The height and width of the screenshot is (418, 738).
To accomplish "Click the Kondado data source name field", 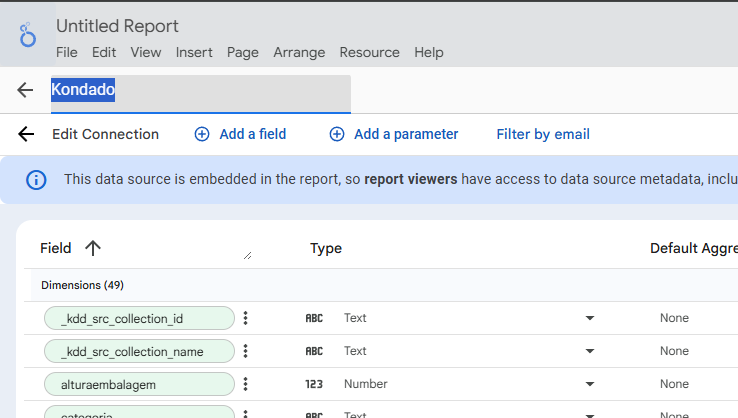I will click(201, 93).
